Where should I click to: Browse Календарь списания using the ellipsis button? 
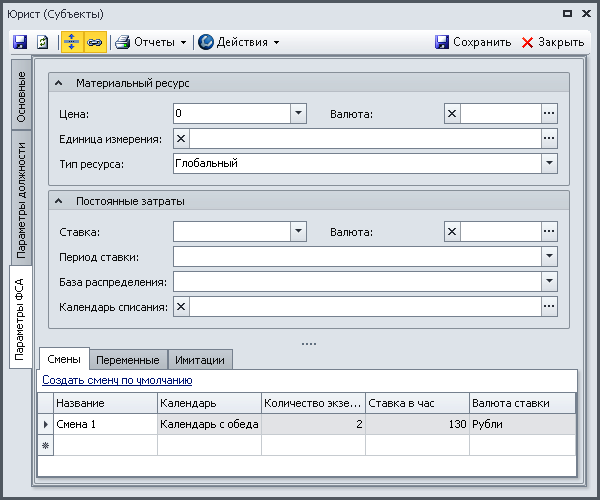549,307
